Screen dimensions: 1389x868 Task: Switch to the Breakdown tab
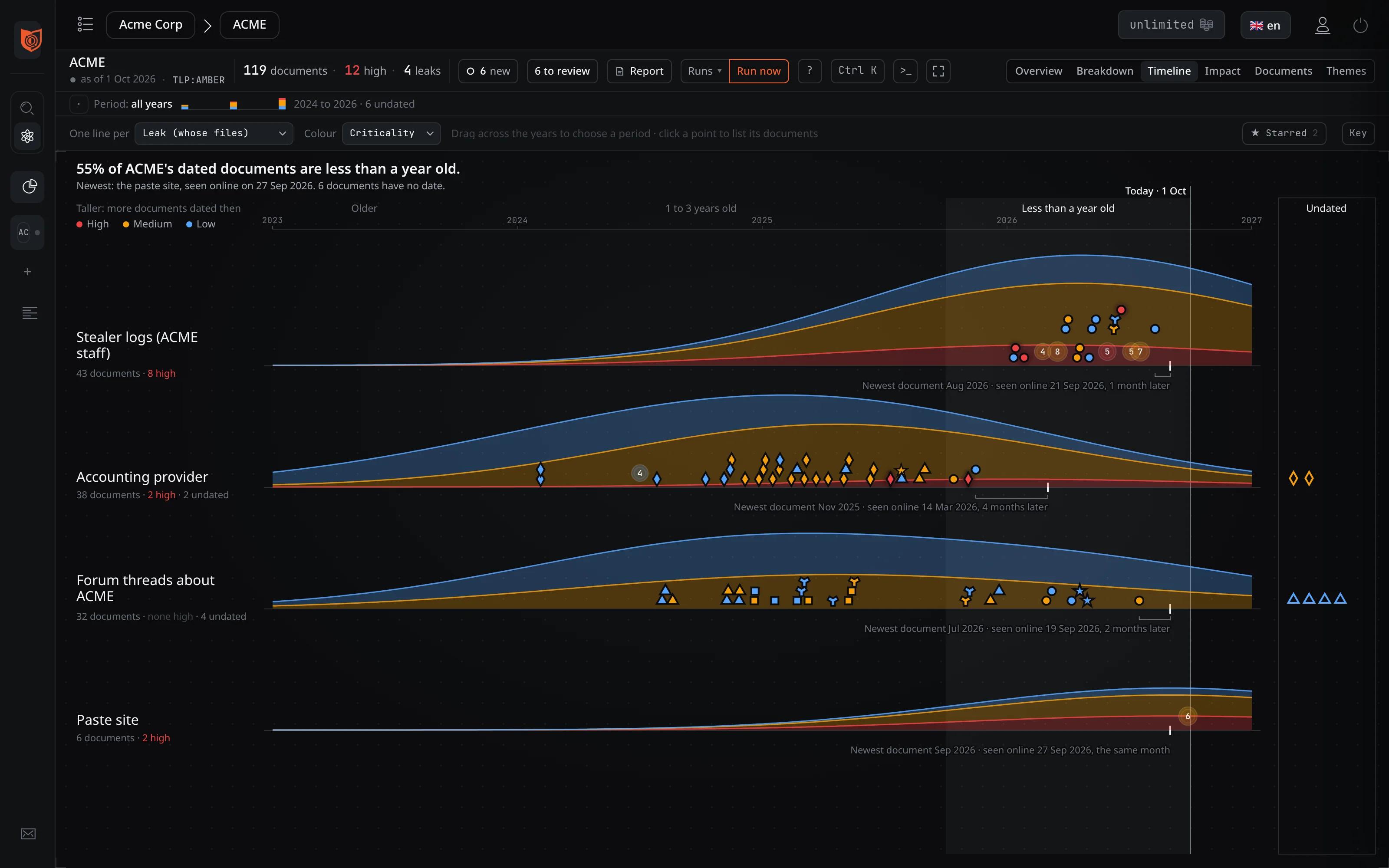[x=1104, y=71]
